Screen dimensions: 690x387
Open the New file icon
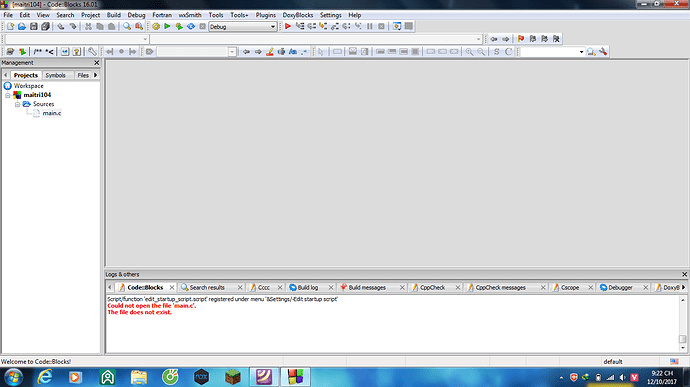10,26
